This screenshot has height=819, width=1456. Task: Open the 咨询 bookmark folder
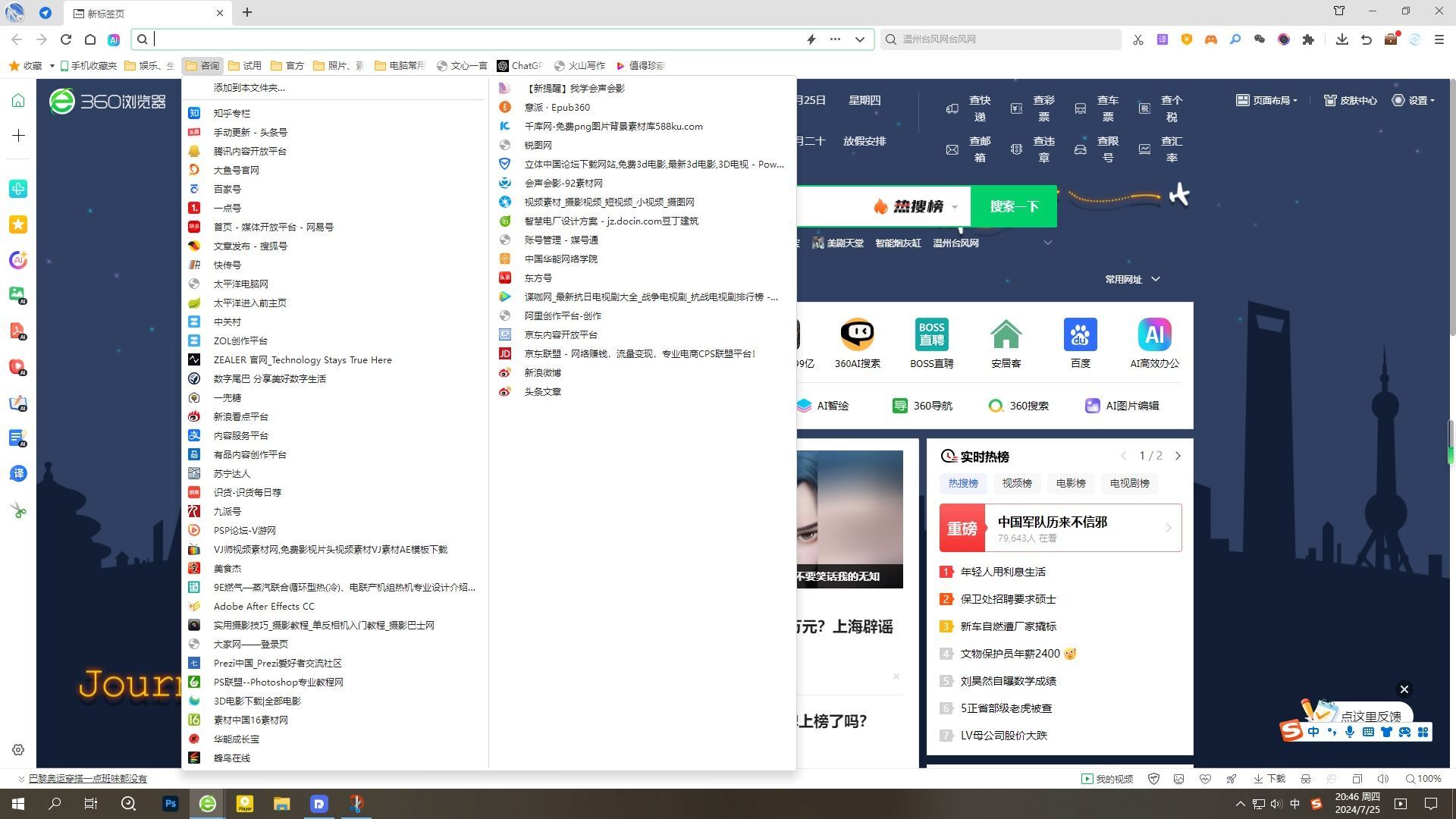click(x=202, y=66)
